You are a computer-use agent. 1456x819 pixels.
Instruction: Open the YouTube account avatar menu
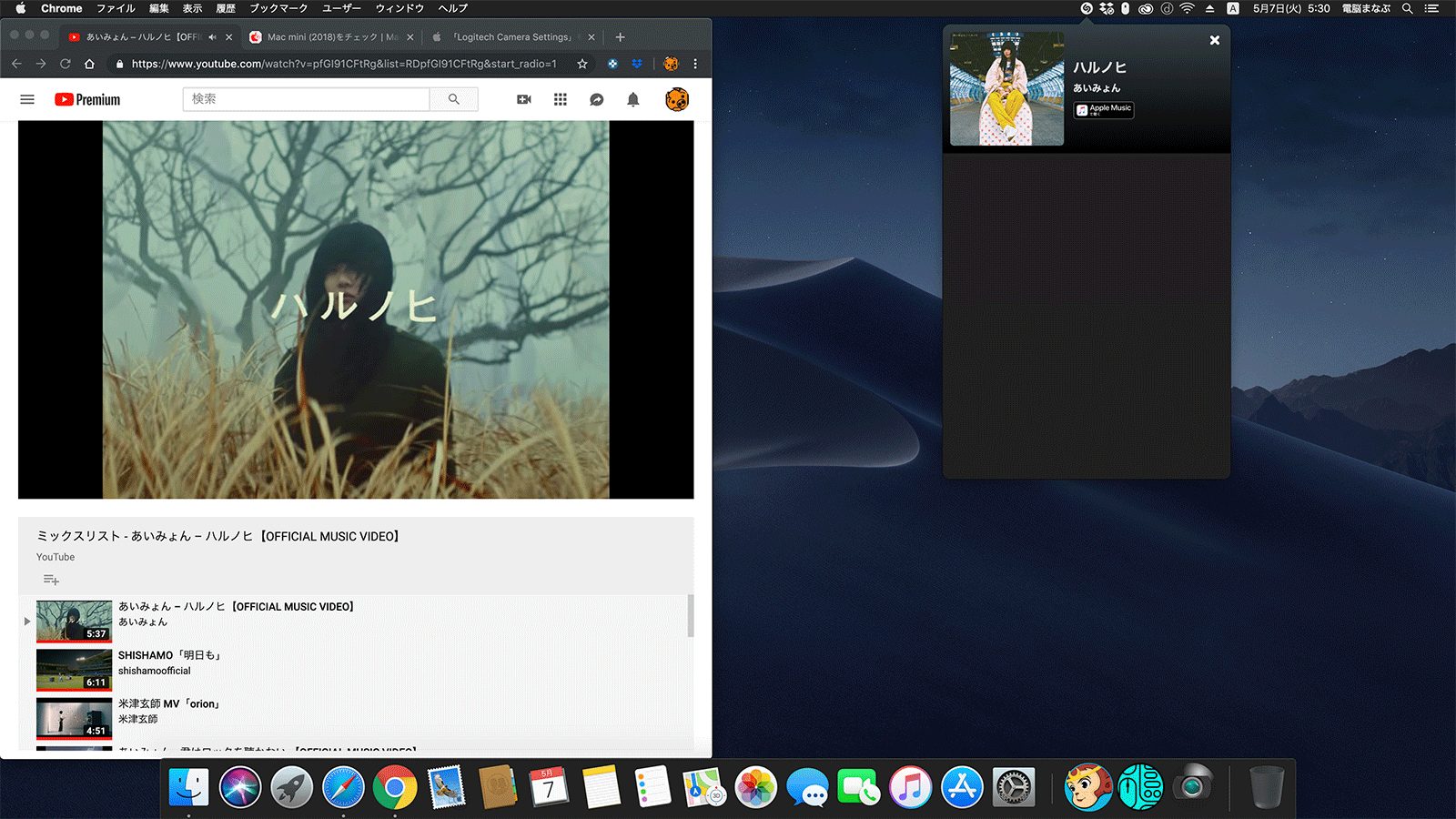tap(677, 99)
